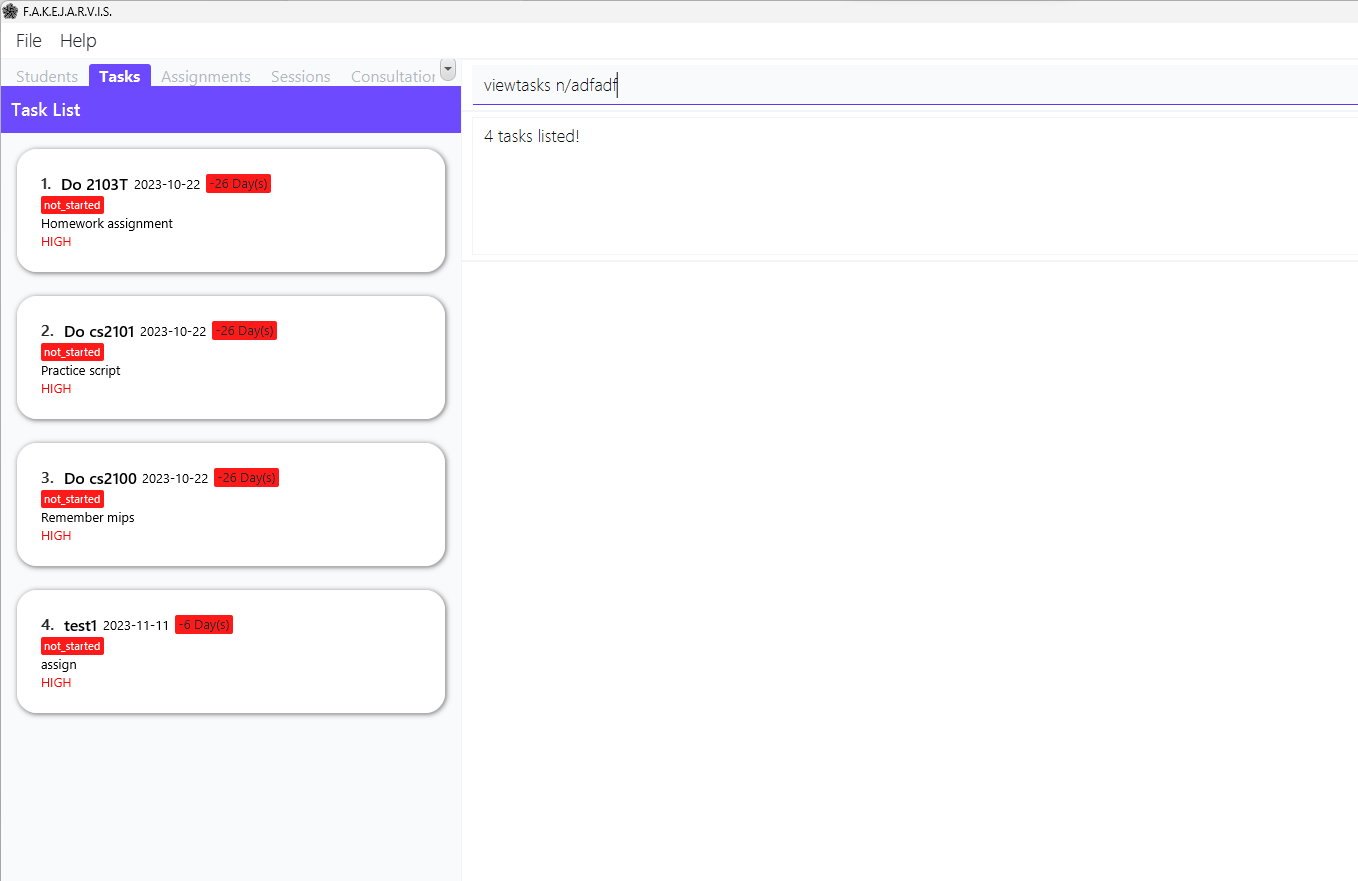Viewport: 1358px width, 881px height.
Task: Open the File menu
Action: click(29, 41)
